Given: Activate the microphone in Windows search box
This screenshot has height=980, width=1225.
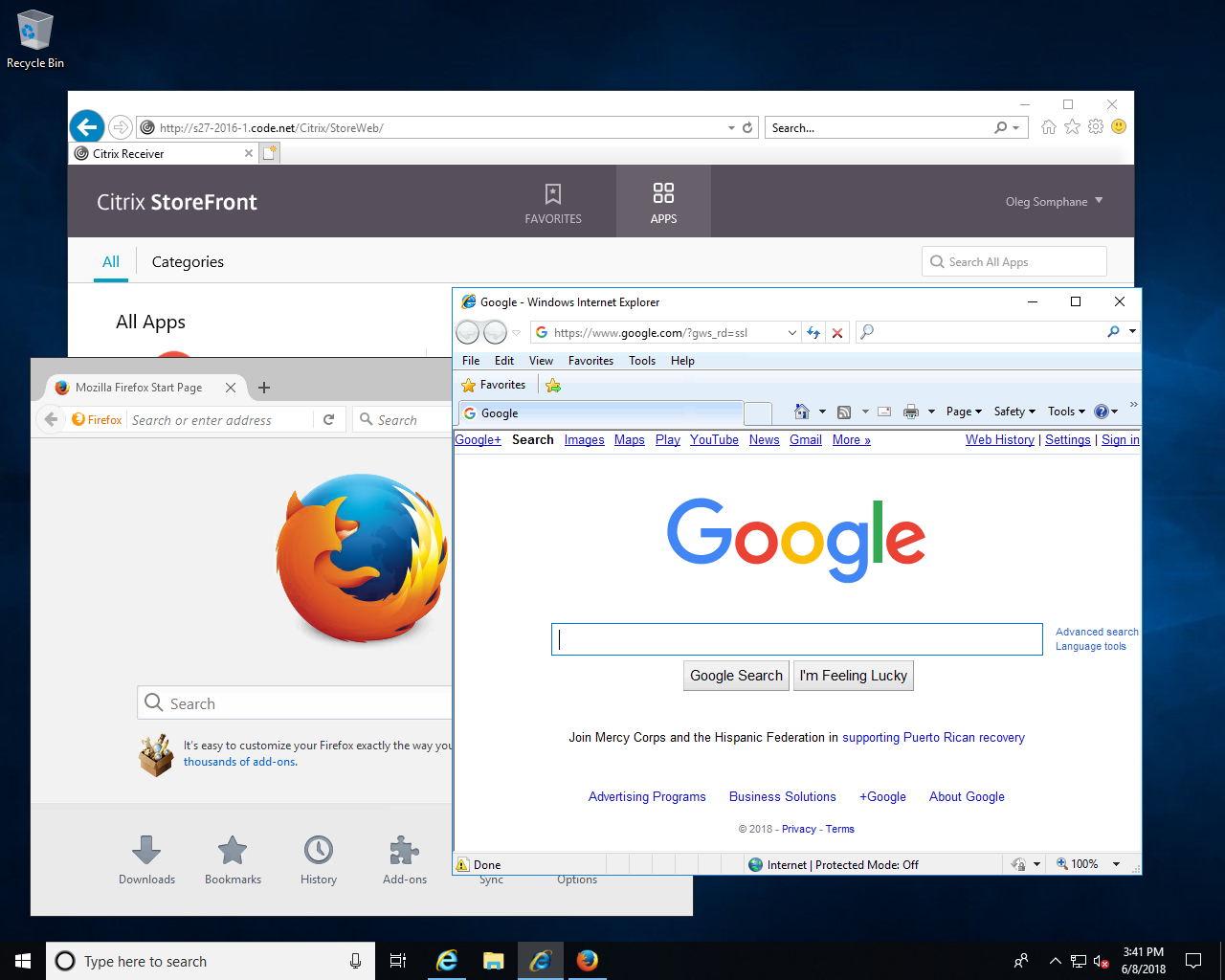Looking at the screenshot, I should coord(354,961).
